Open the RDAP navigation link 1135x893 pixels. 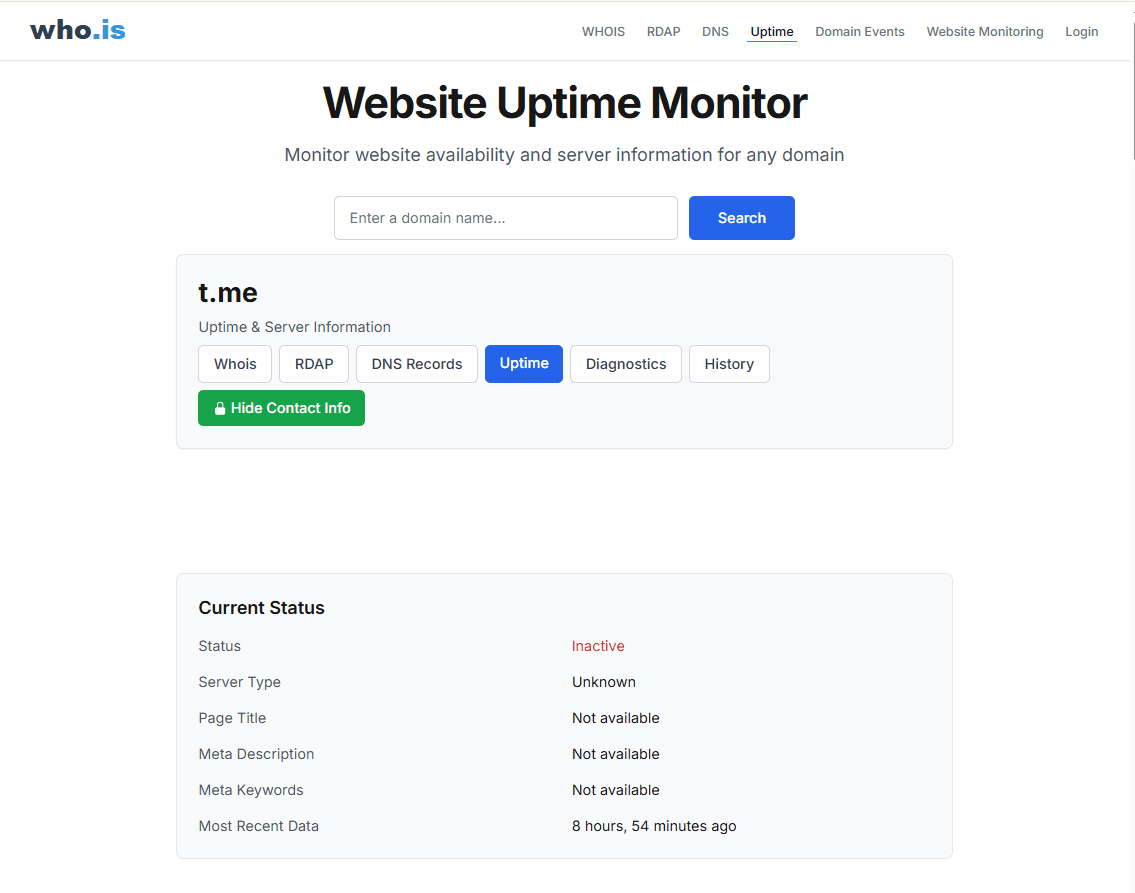click(663, 32)
